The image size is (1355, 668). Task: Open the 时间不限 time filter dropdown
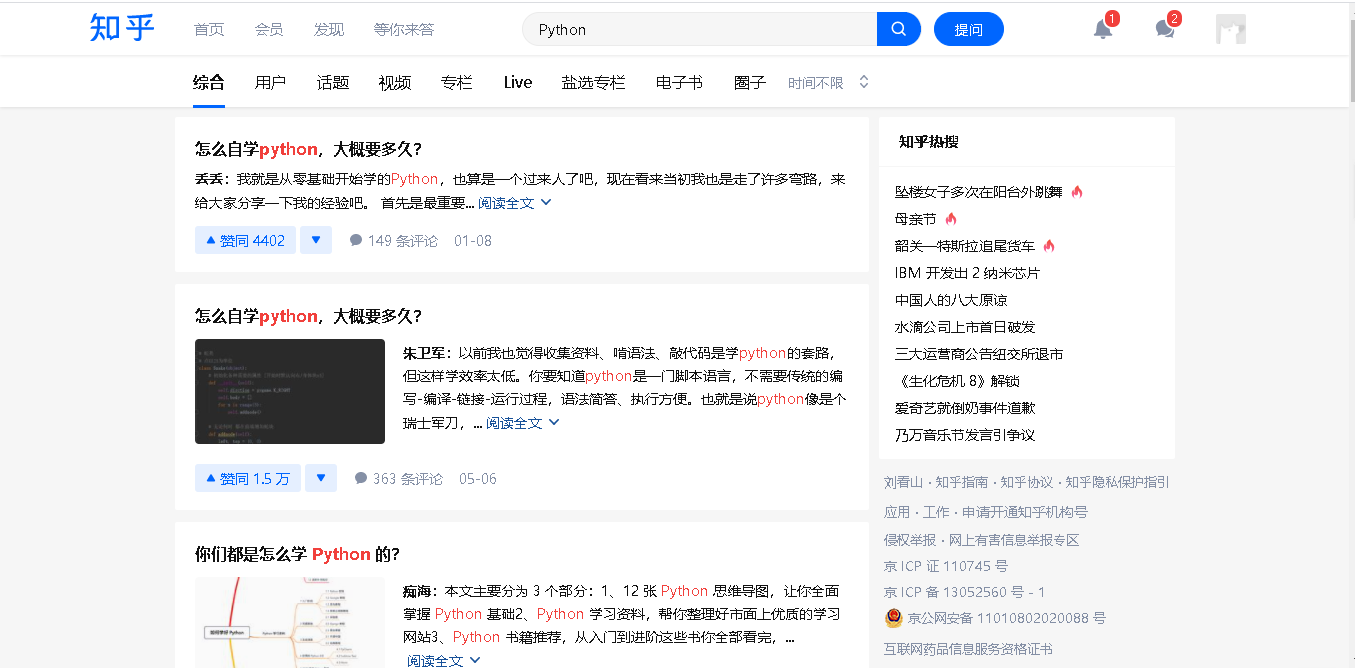coord(829,83)
